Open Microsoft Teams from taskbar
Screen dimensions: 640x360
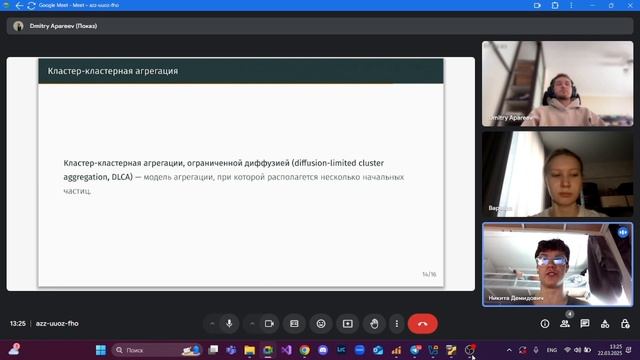click(231, 350)
